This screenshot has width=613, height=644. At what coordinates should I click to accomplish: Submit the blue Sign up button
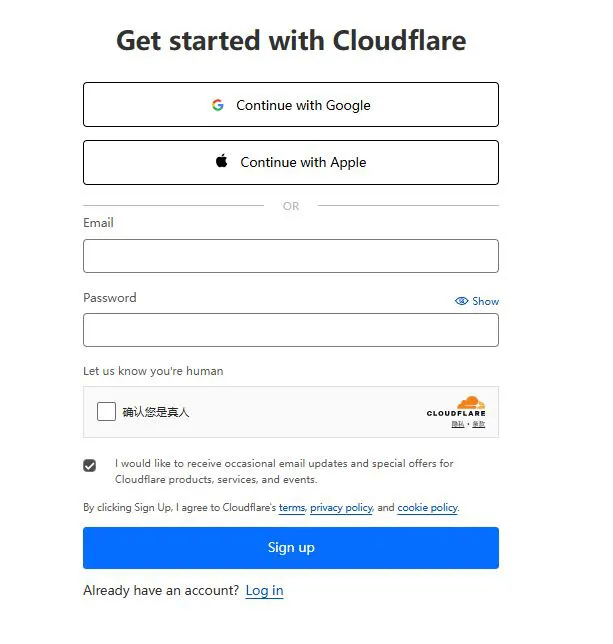(291, 548)
